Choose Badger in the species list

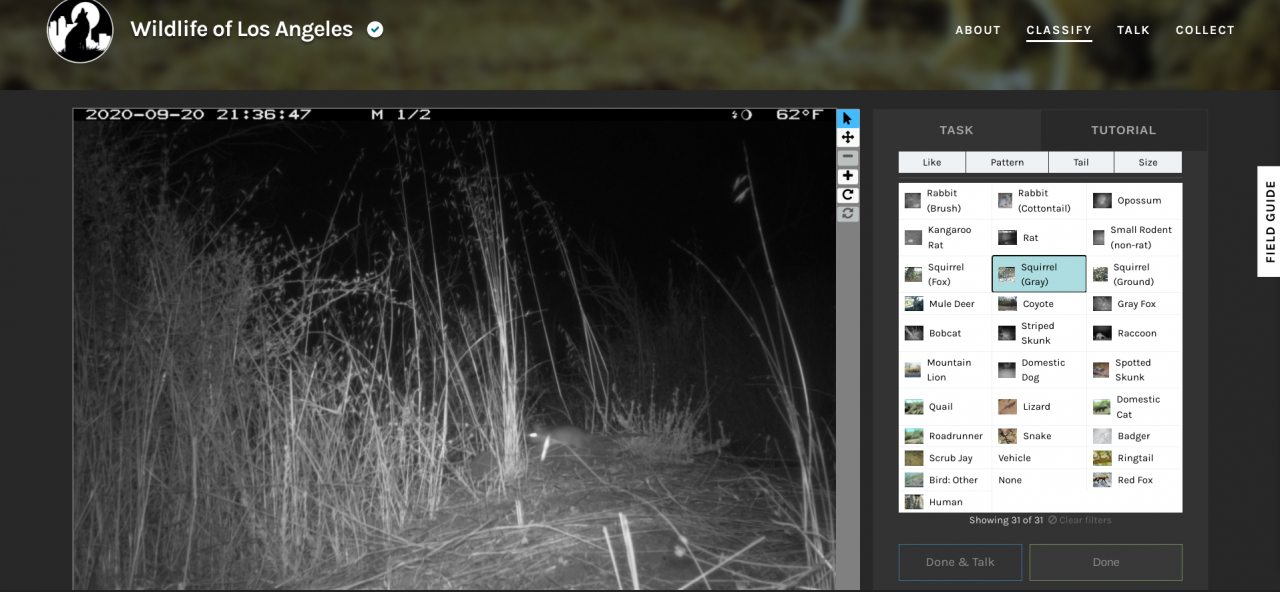(1134, 436)
